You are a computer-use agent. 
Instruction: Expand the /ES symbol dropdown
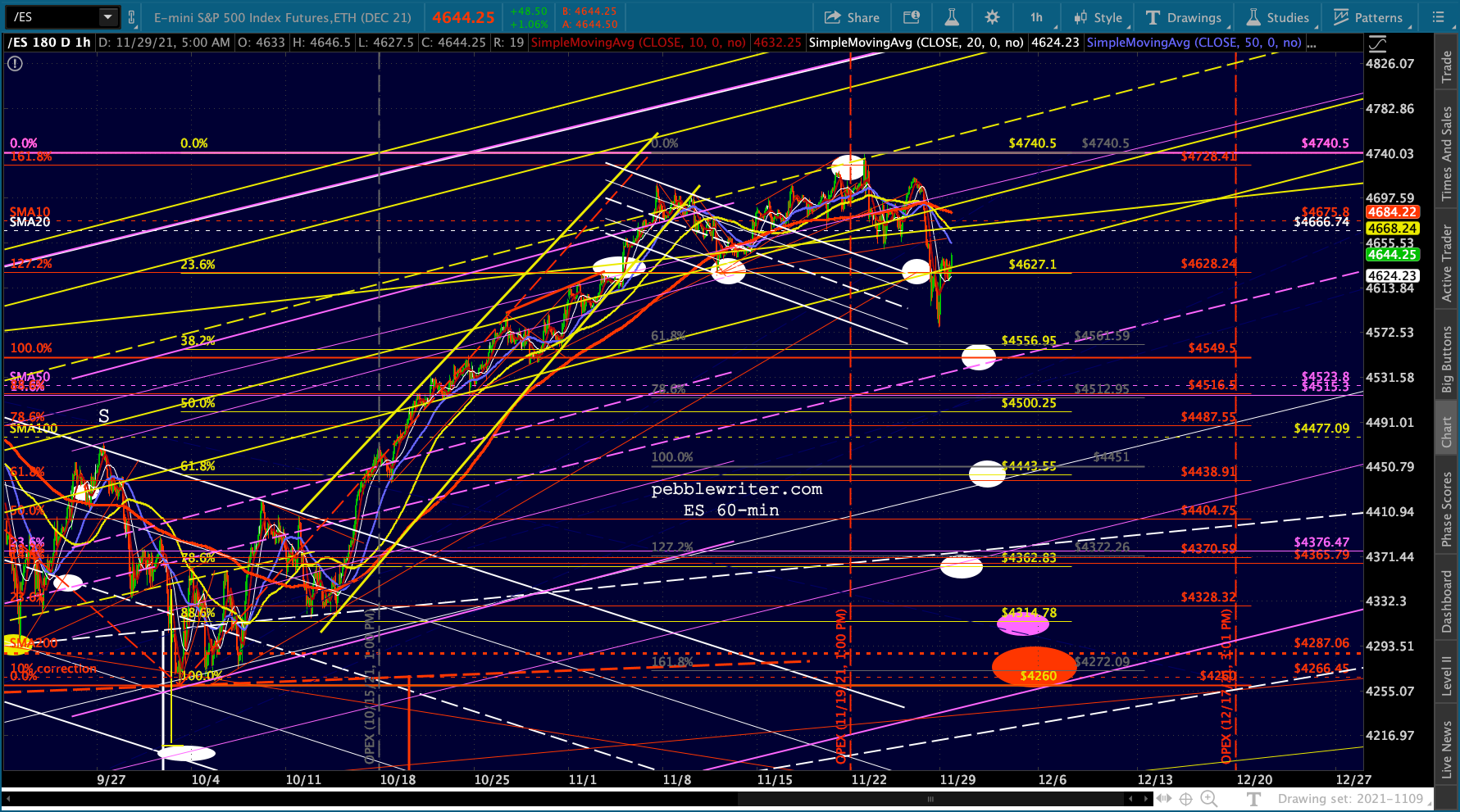coord(107,17)
